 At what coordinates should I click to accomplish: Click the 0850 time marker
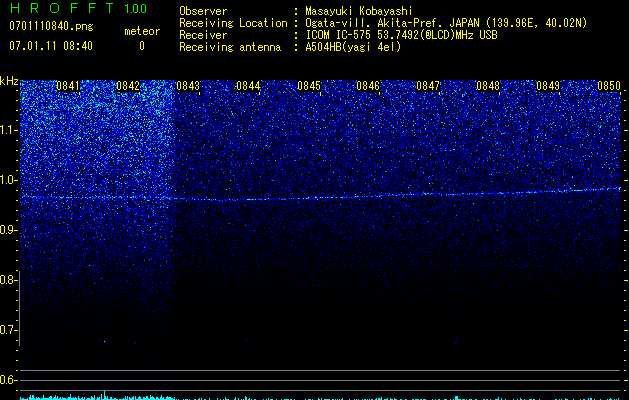coord(609,86)
